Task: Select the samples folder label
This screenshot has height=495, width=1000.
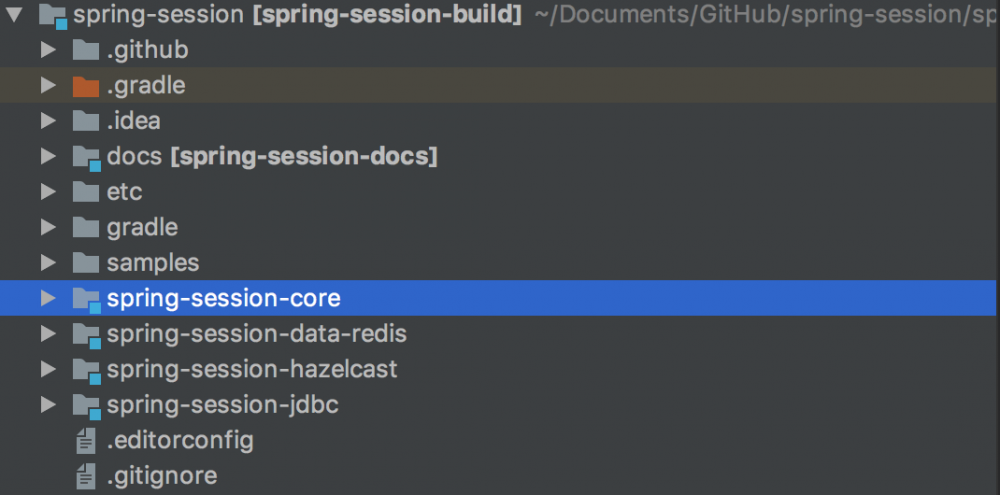Action: coord(153,263)
